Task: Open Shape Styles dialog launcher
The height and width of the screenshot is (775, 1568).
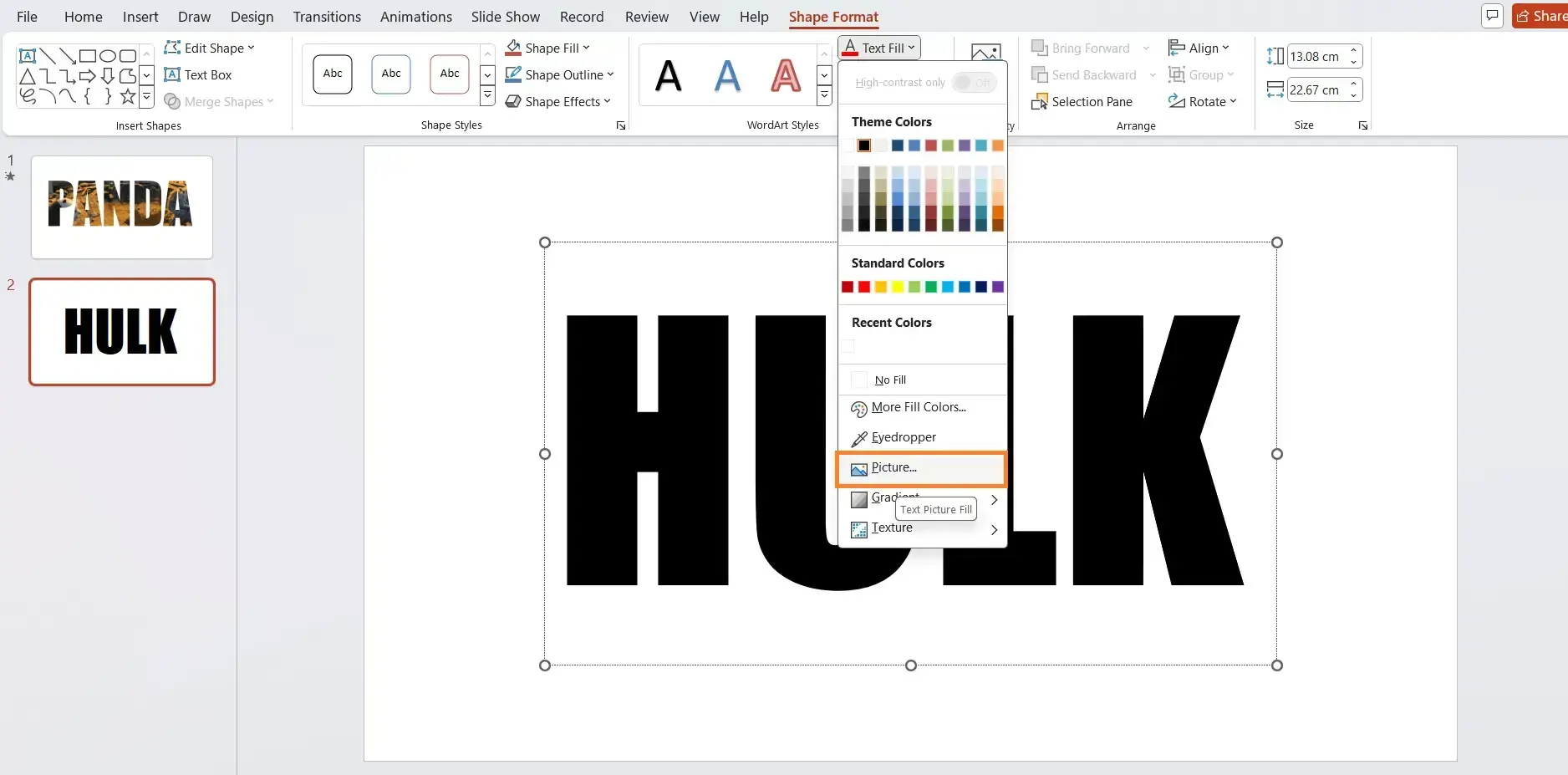Action: [x=621, y=125]
